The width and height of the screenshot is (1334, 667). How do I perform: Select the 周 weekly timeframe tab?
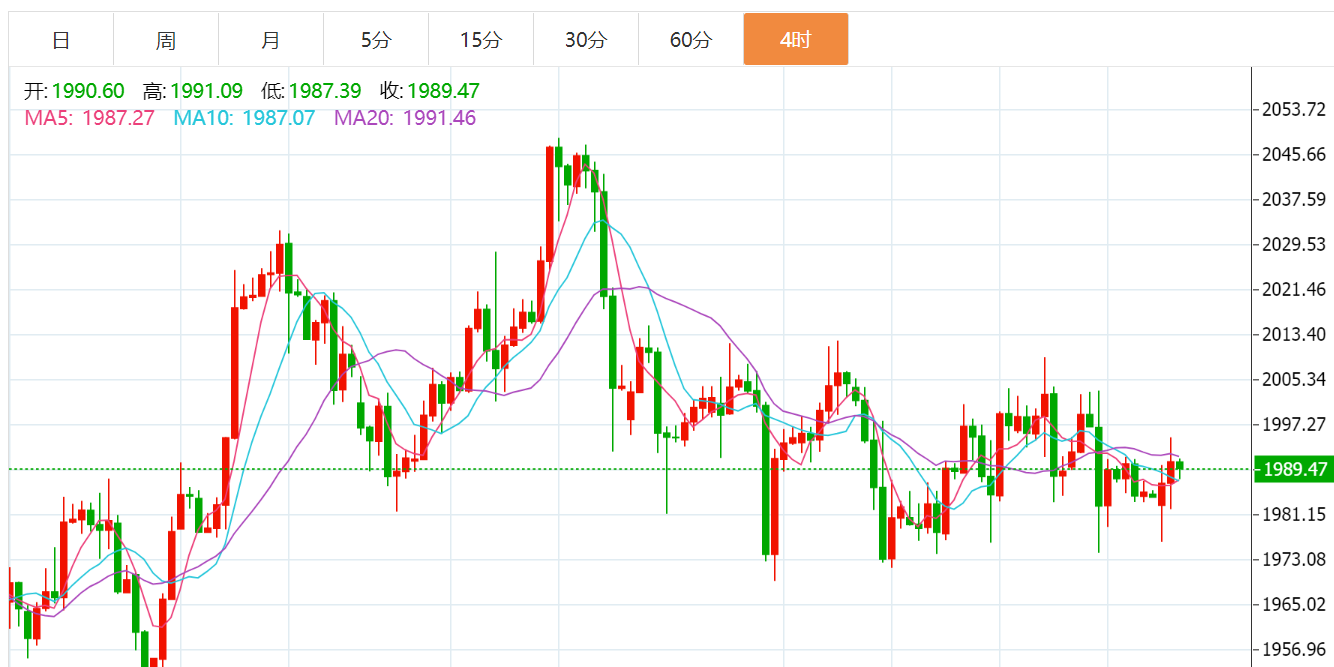pos(166,40)
